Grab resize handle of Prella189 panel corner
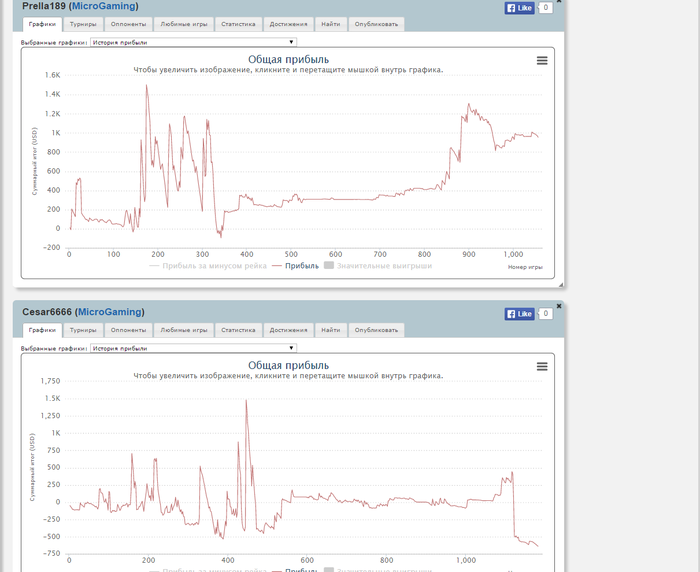This screenshot has width=700, height=572. (x=561, y=284)
